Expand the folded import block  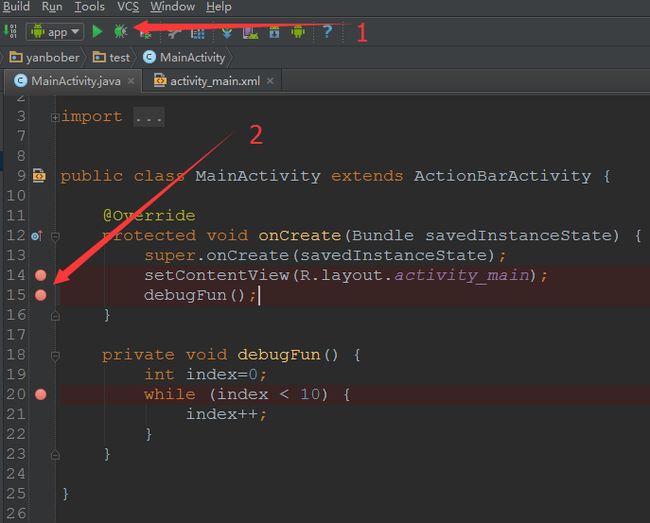pyautogui.click(x=55, y=117)
